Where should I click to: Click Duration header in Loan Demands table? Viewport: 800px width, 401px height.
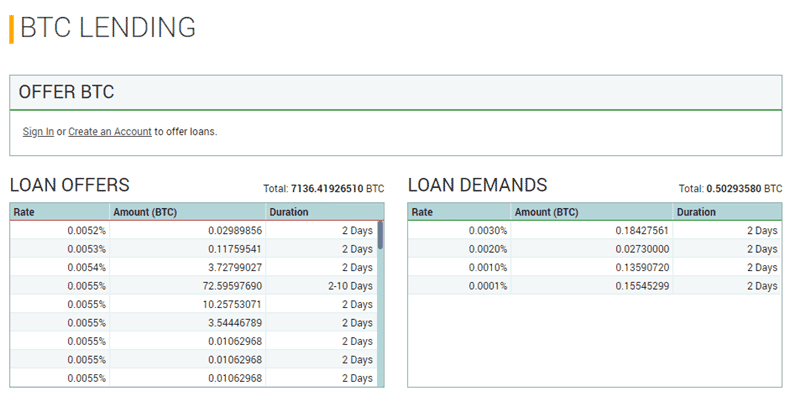coord(696,212)
